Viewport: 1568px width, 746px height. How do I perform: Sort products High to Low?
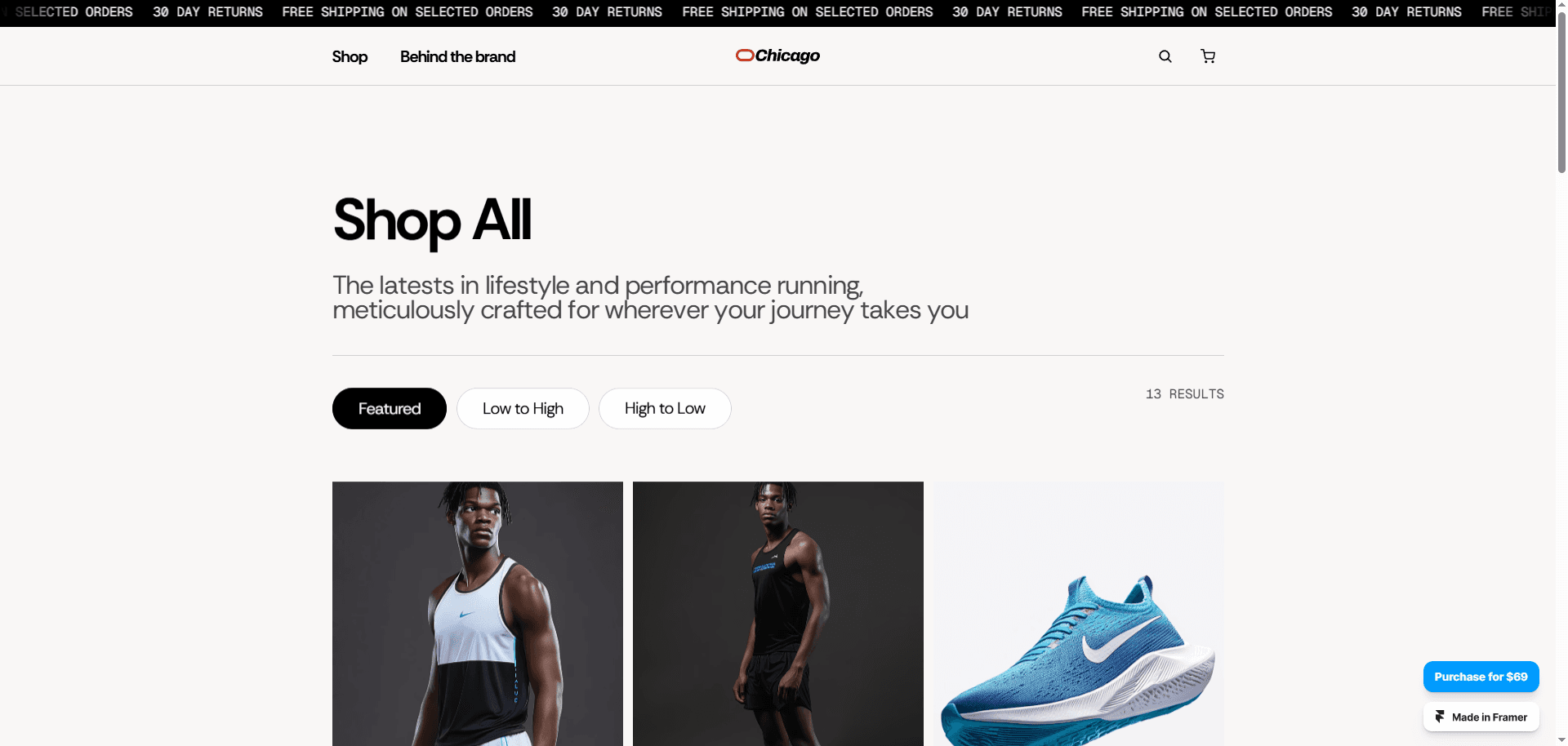pos(665,408)
